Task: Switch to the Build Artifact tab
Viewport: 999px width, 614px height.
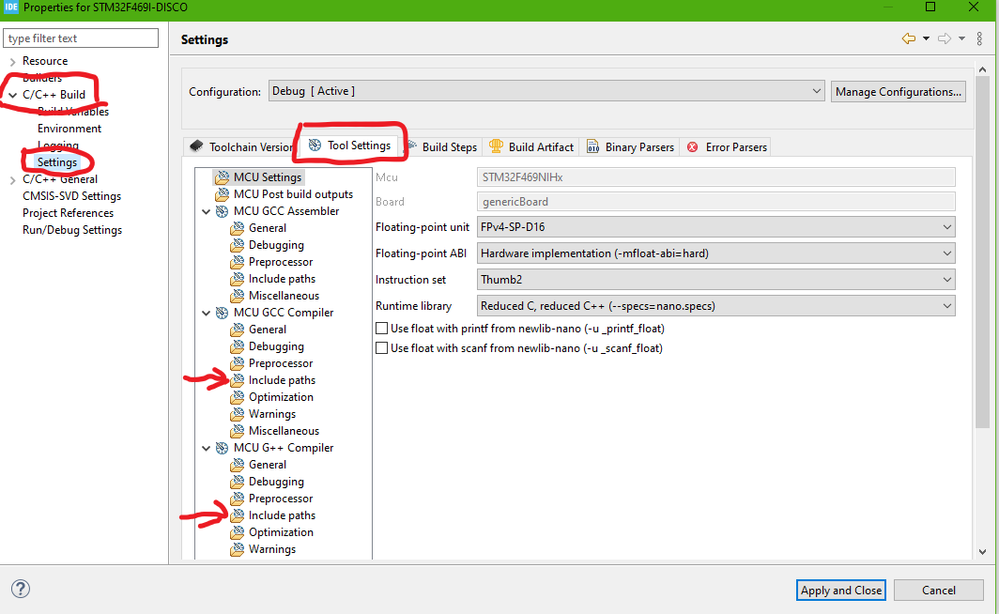Action: tap(531, 147)
